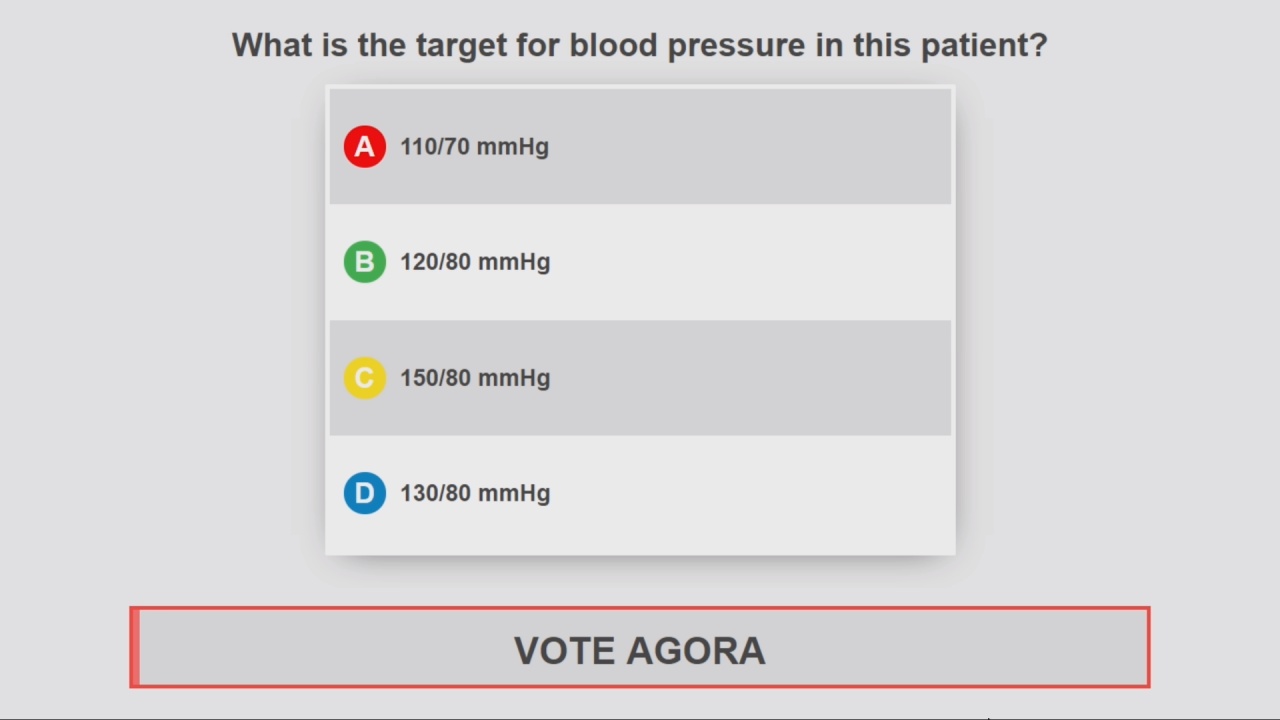Click the yellow C circle icon

[x=365, y=378]
